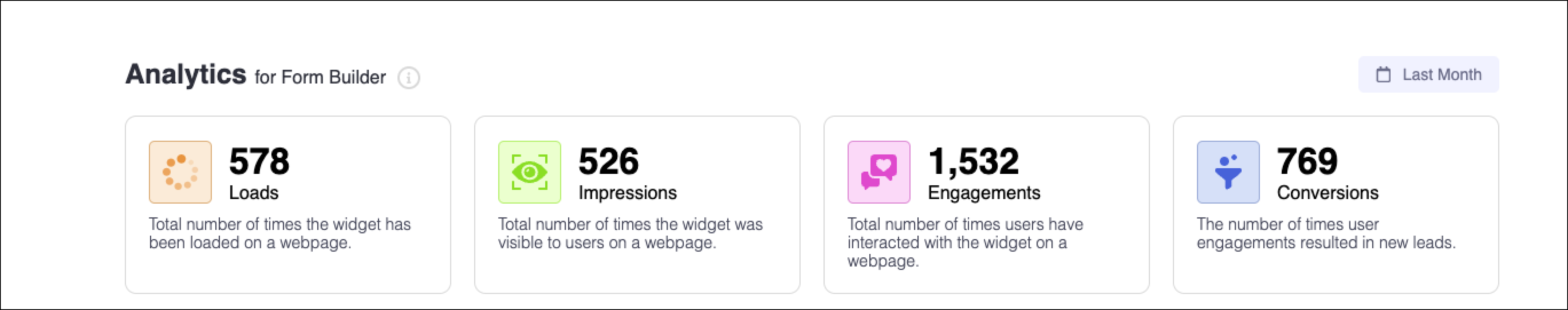Click the Analytics heading

[x=186, y=74]
